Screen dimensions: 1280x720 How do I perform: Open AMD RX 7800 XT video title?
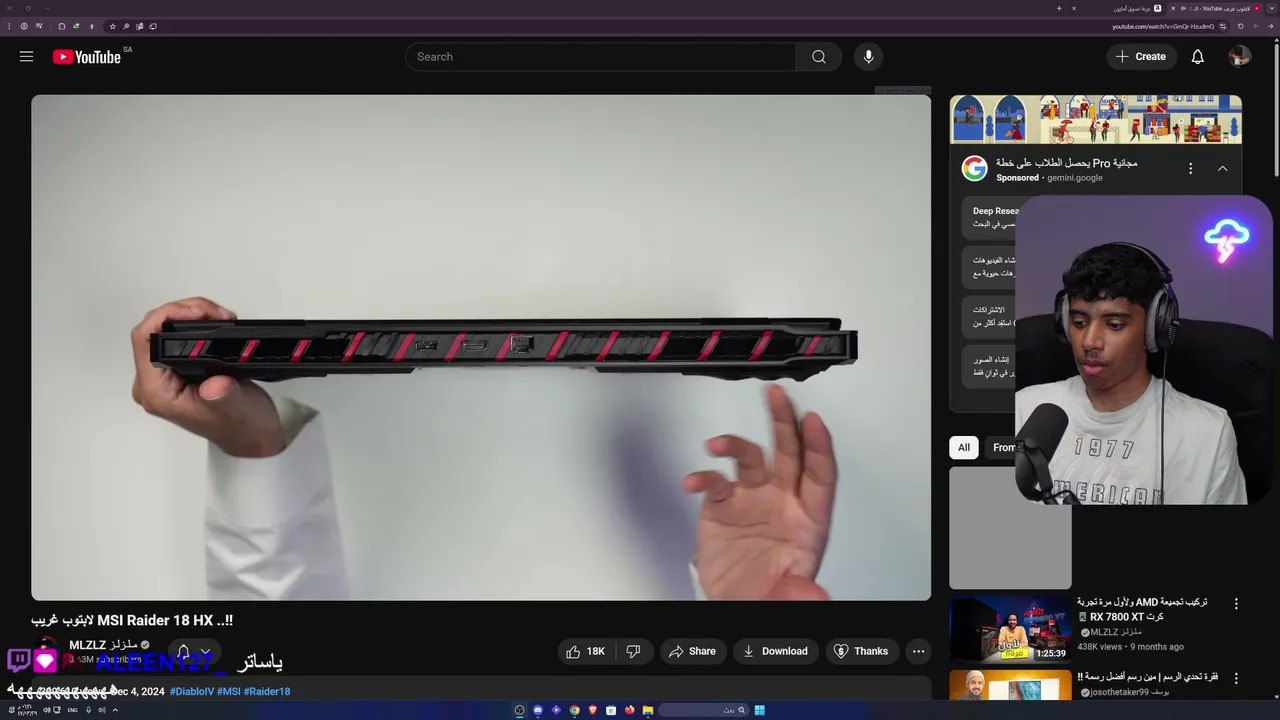tap(1142, 609)
